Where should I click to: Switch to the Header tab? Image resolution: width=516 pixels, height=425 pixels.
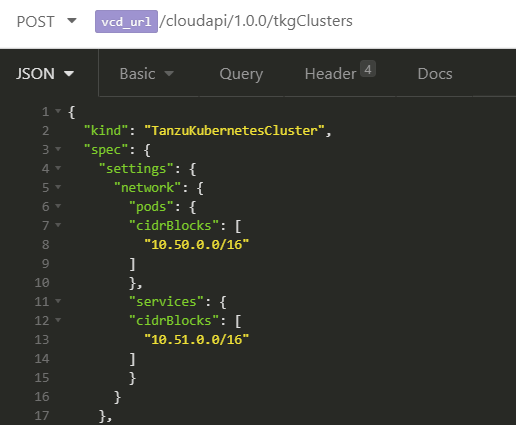(x=330, y=74)
